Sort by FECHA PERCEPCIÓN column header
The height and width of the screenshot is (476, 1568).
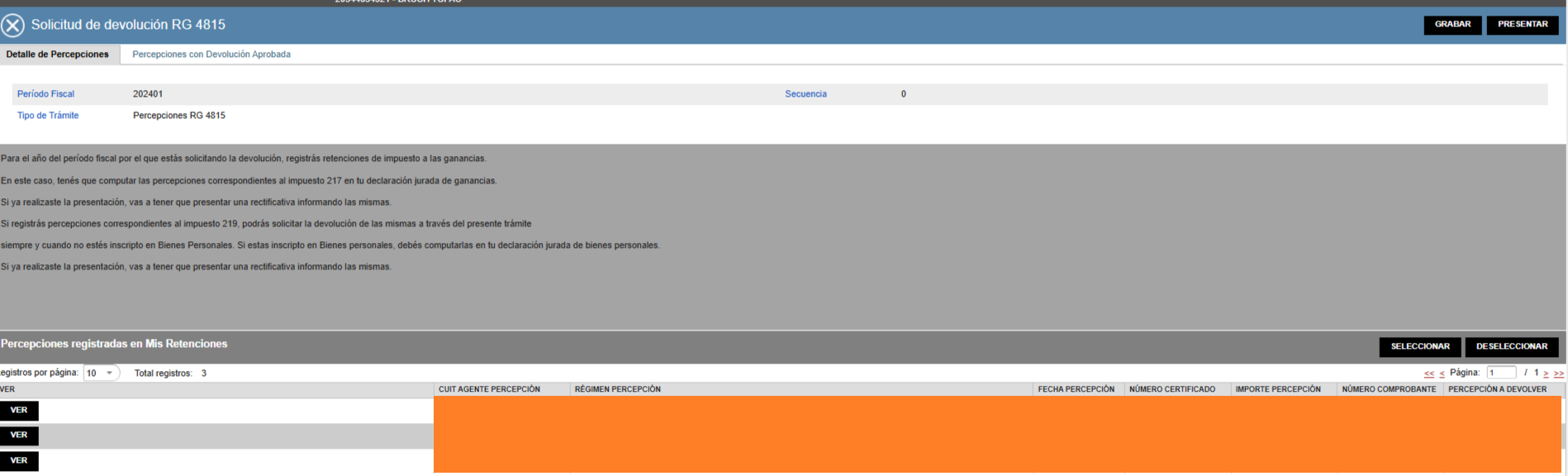pyautogui.click(x=1076, y=389)
